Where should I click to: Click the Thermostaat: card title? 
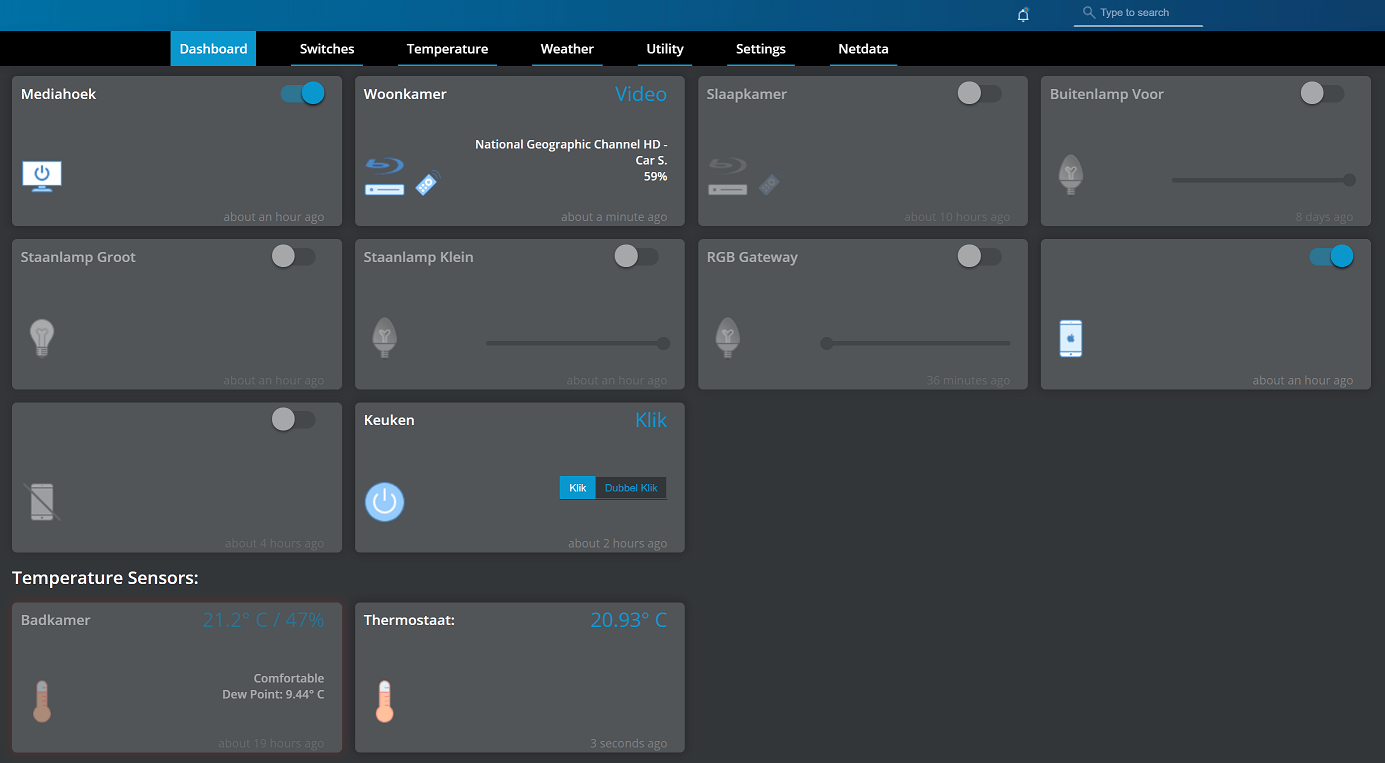(x=410, y=620)
